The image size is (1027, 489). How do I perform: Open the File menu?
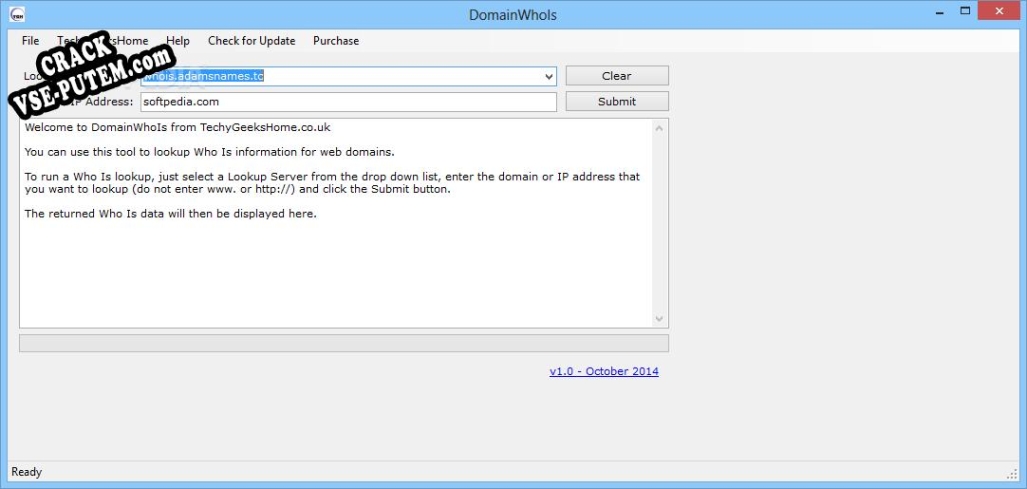coord(30,41)
